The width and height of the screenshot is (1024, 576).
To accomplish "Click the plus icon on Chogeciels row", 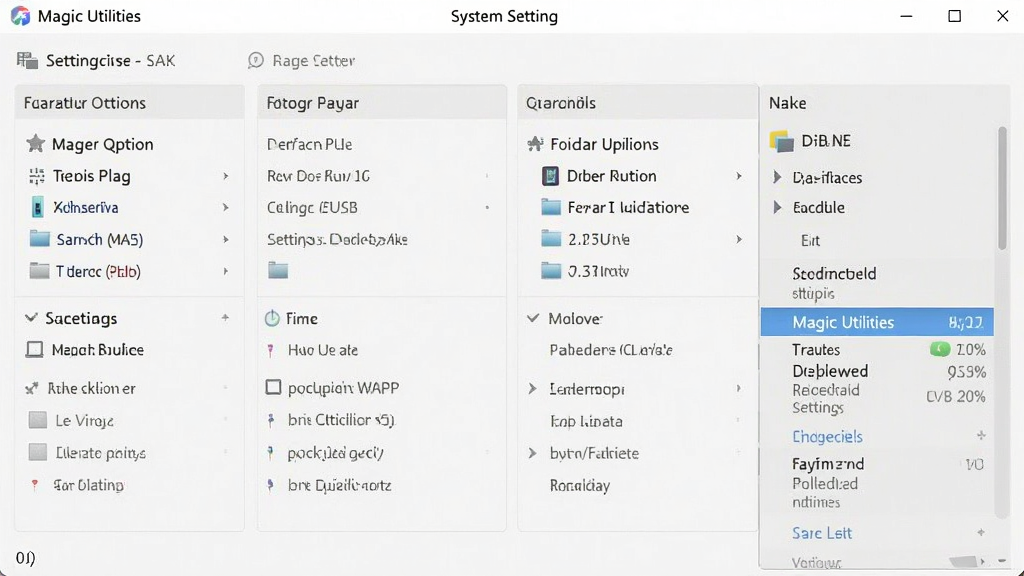I will [981, 436].
